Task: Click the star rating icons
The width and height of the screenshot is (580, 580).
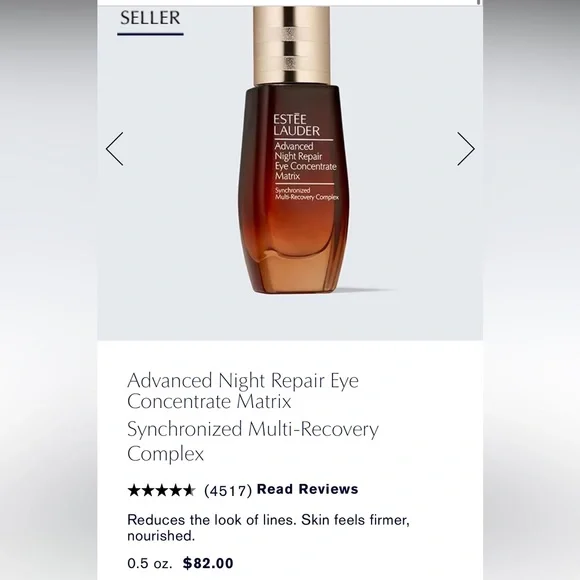Action: [x=161, y=490]
